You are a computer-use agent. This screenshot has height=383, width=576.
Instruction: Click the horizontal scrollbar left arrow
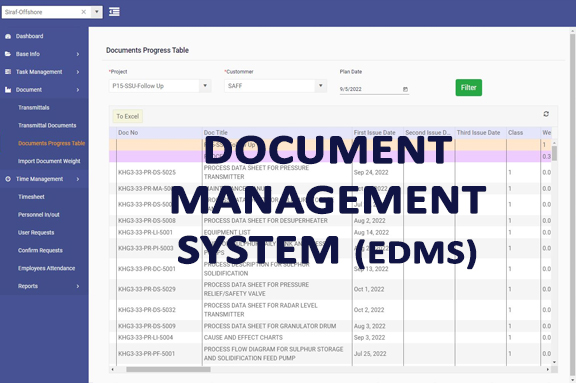tap(112, 369)
